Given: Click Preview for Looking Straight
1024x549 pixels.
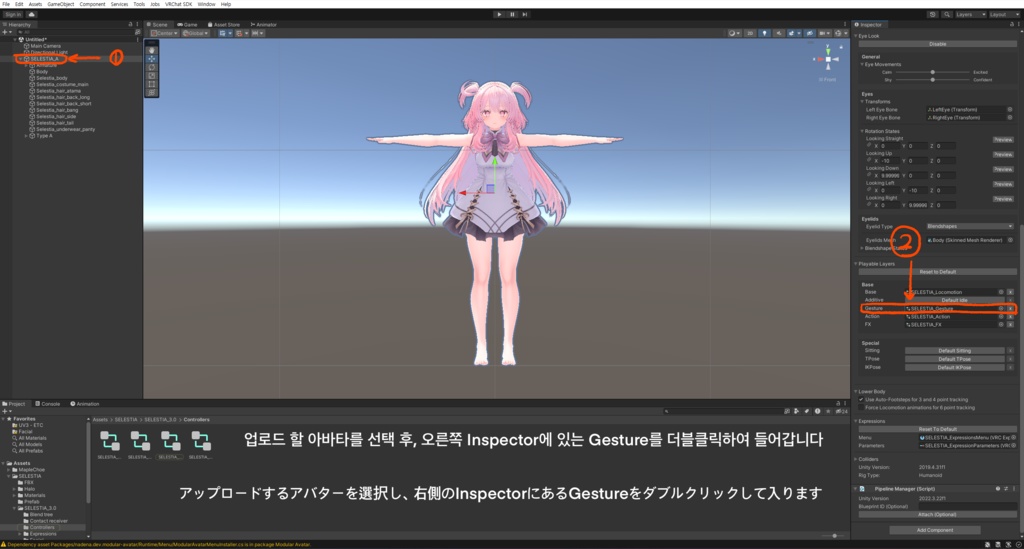Looking at the screenshot, I should pos(1002,140).
